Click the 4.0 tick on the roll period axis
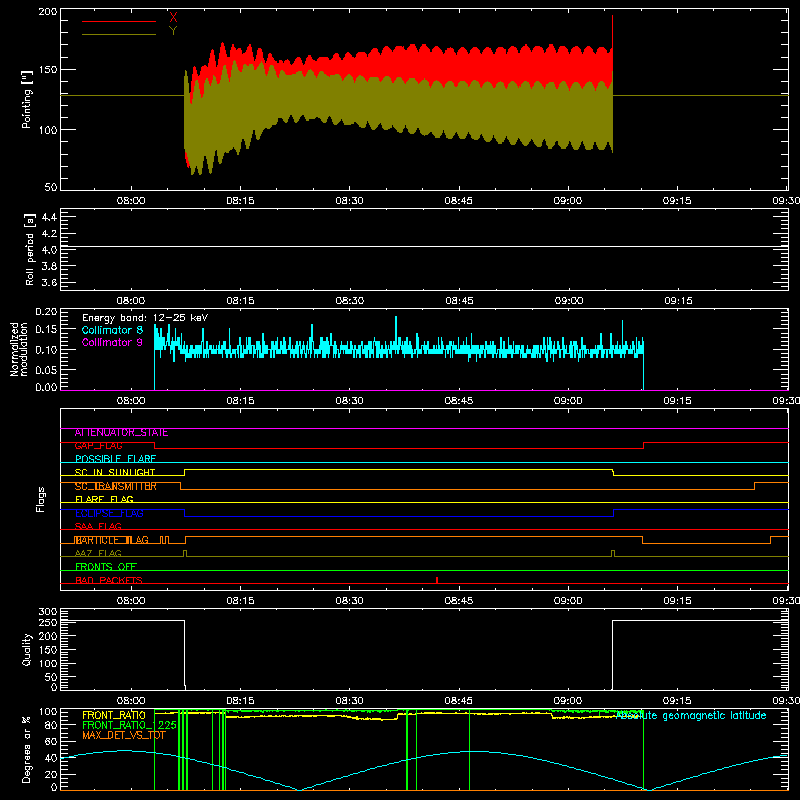The width and height of the screenshot is (800, 800). click(49, 250)
